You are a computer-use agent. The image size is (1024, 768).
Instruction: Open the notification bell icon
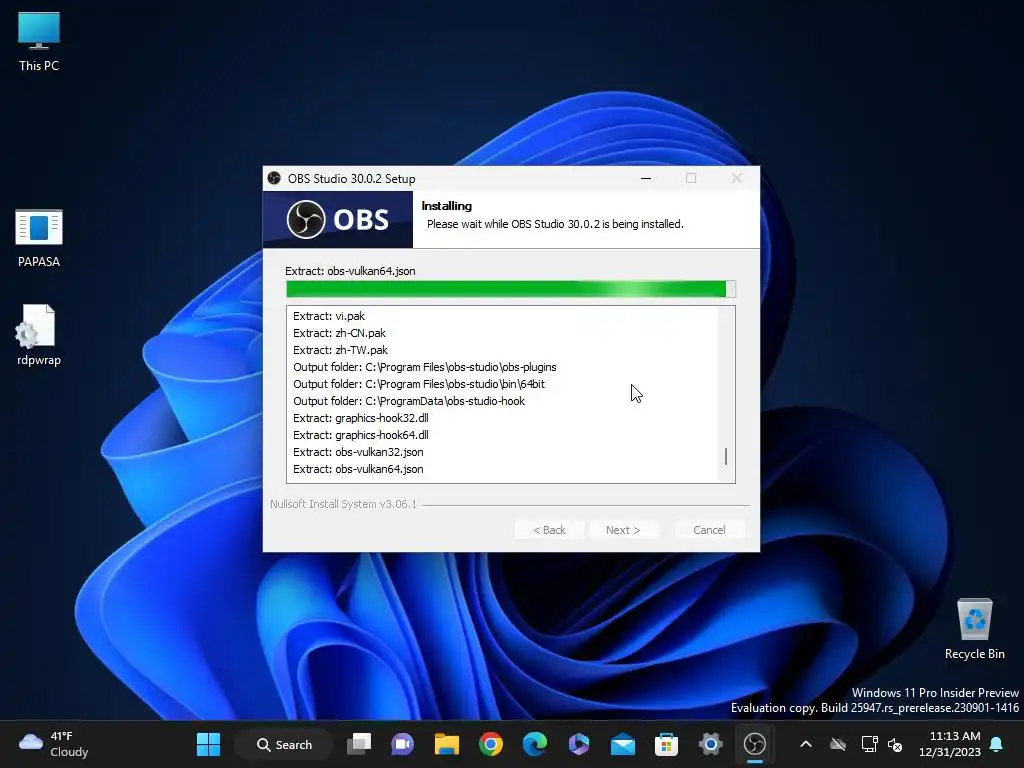tap(996, 744)
